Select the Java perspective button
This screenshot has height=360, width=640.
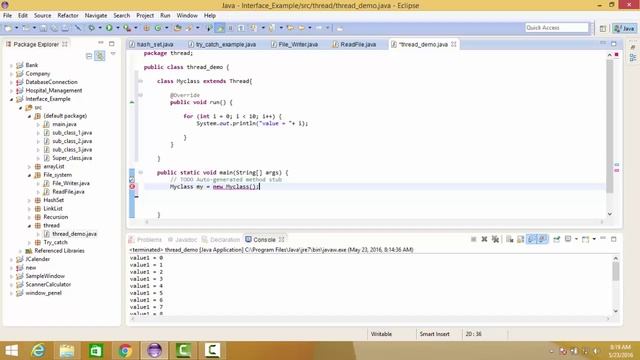[x=624, y=28]
